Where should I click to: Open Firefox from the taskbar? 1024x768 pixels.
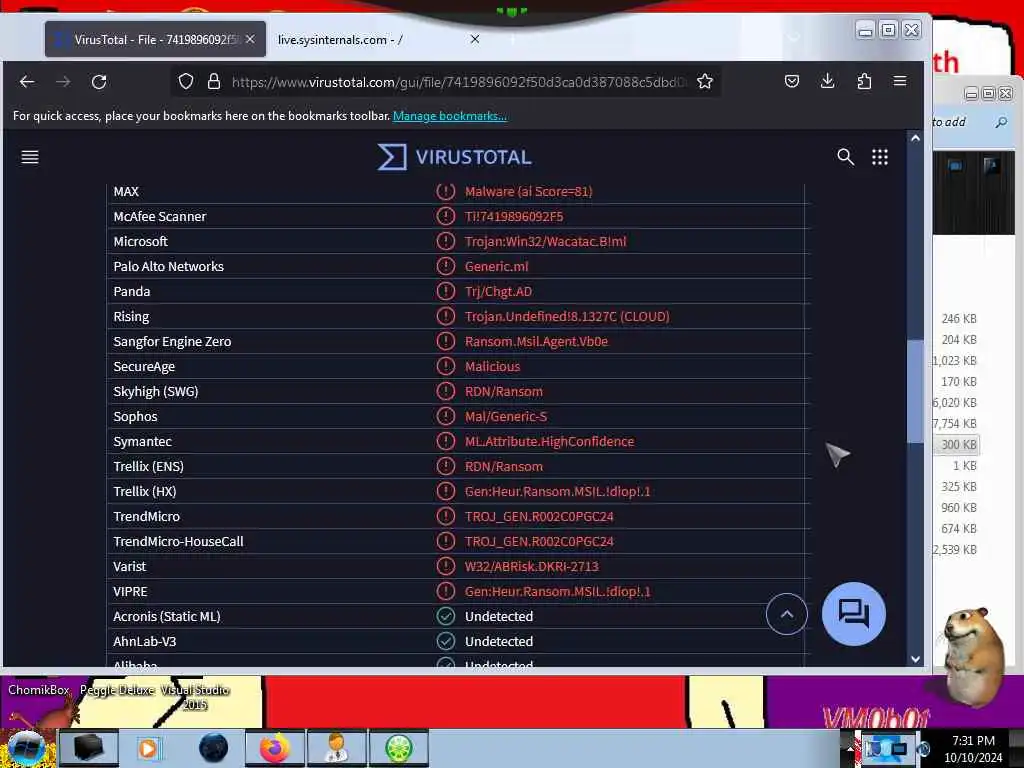pyautogui.click(x=275, y=748)
